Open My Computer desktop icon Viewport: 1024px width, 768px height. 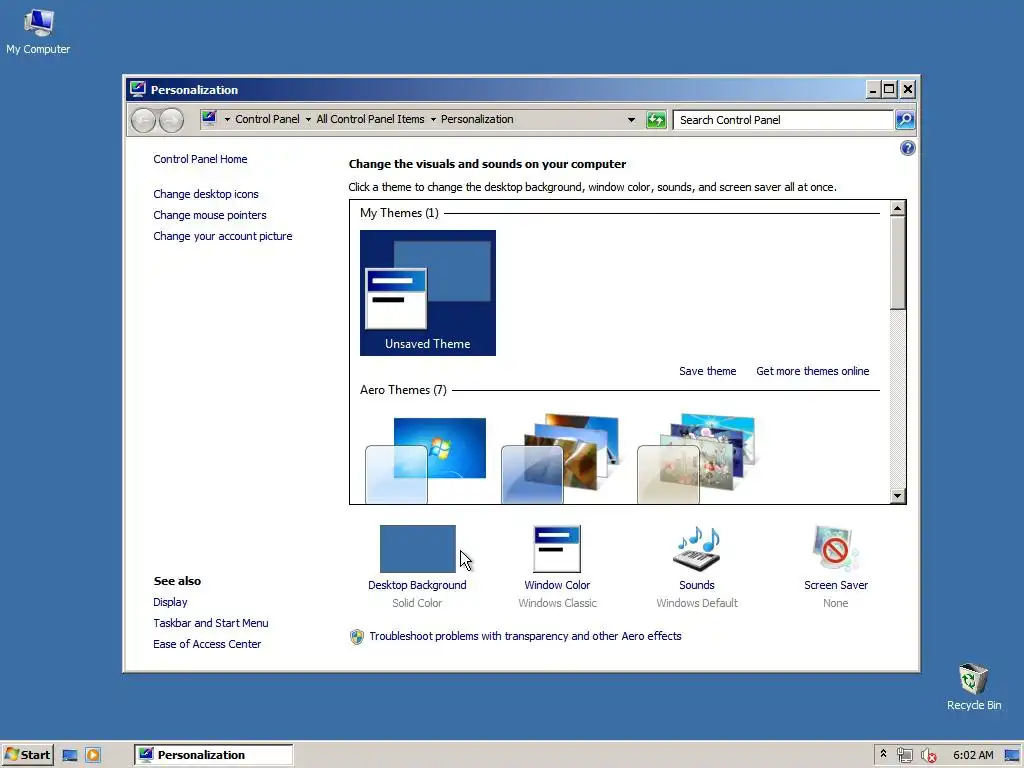pyautogui.click(x=38, y=31)
